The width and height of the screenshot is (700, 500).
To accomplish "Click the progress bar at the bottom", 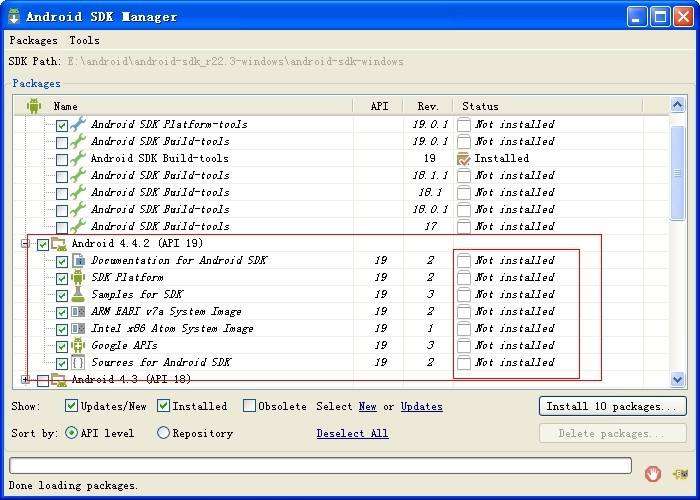I will (x=320, y=466).
